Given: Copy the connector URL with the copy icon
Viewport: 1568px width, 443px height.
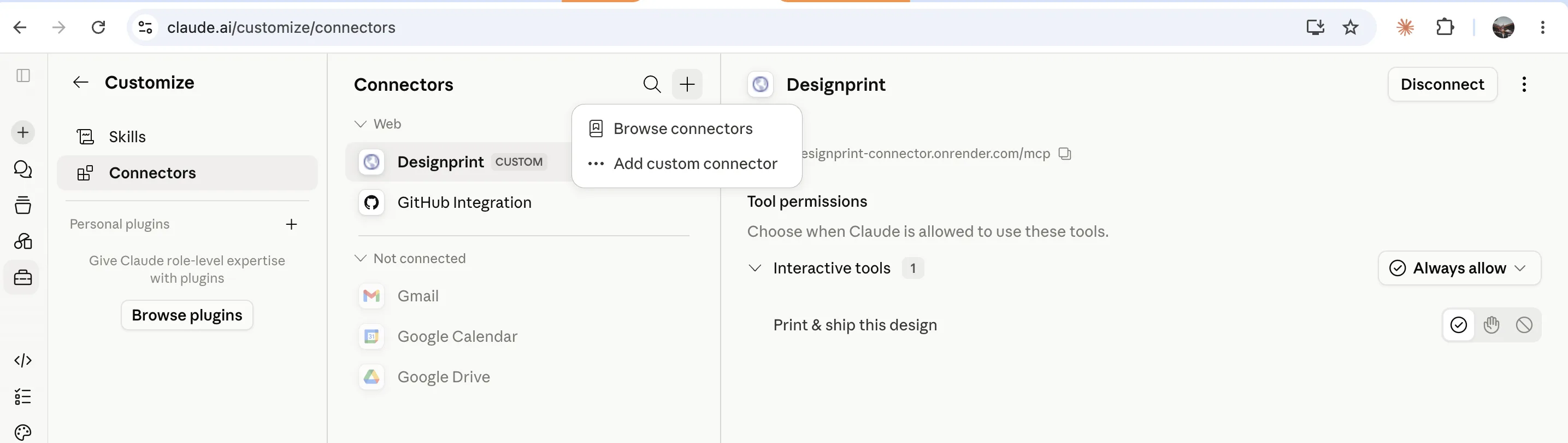Looking at the screenshot, I should point(1065,154).
